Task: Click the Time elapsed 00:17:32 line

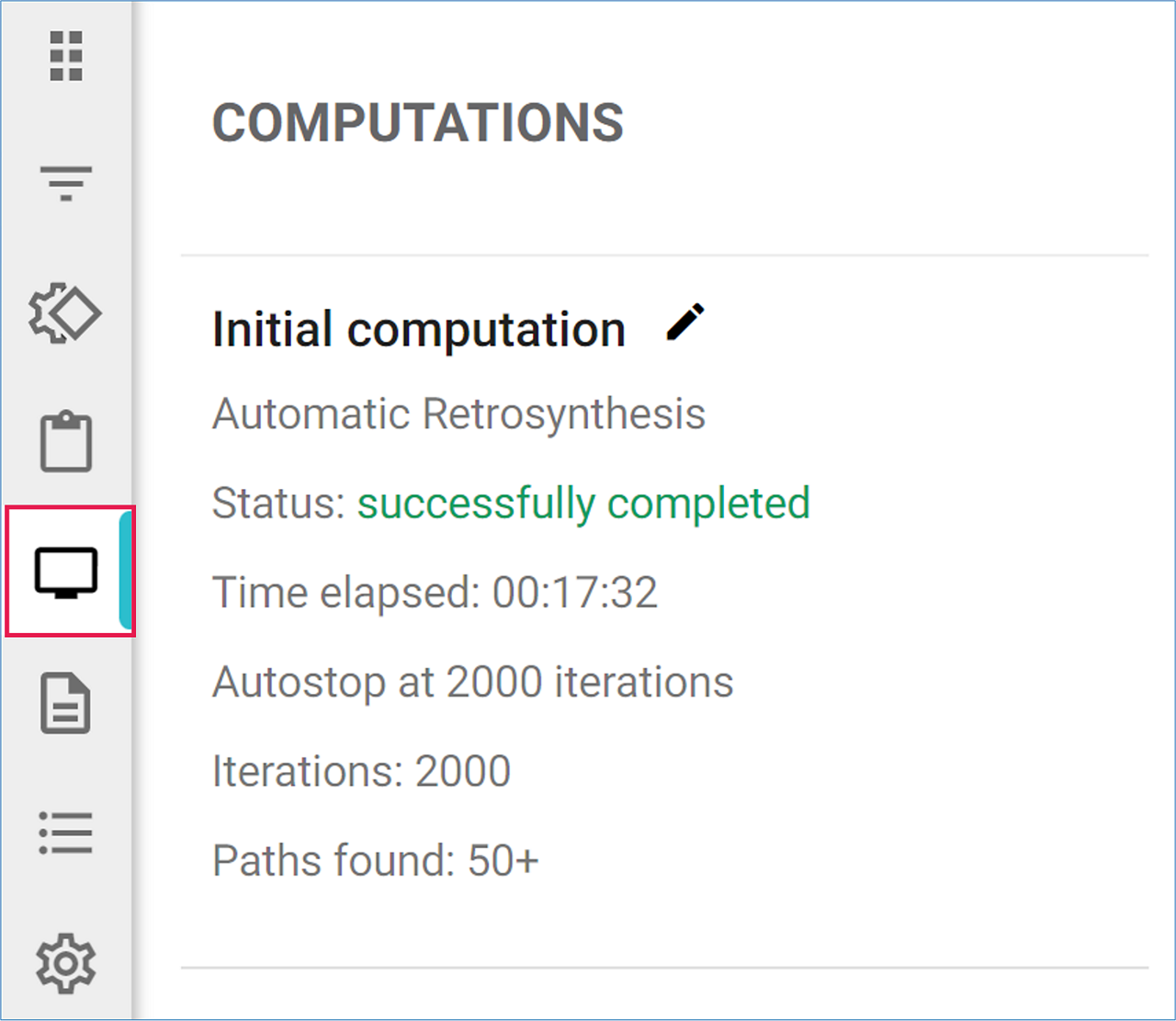Action: [x=435, y=592]
